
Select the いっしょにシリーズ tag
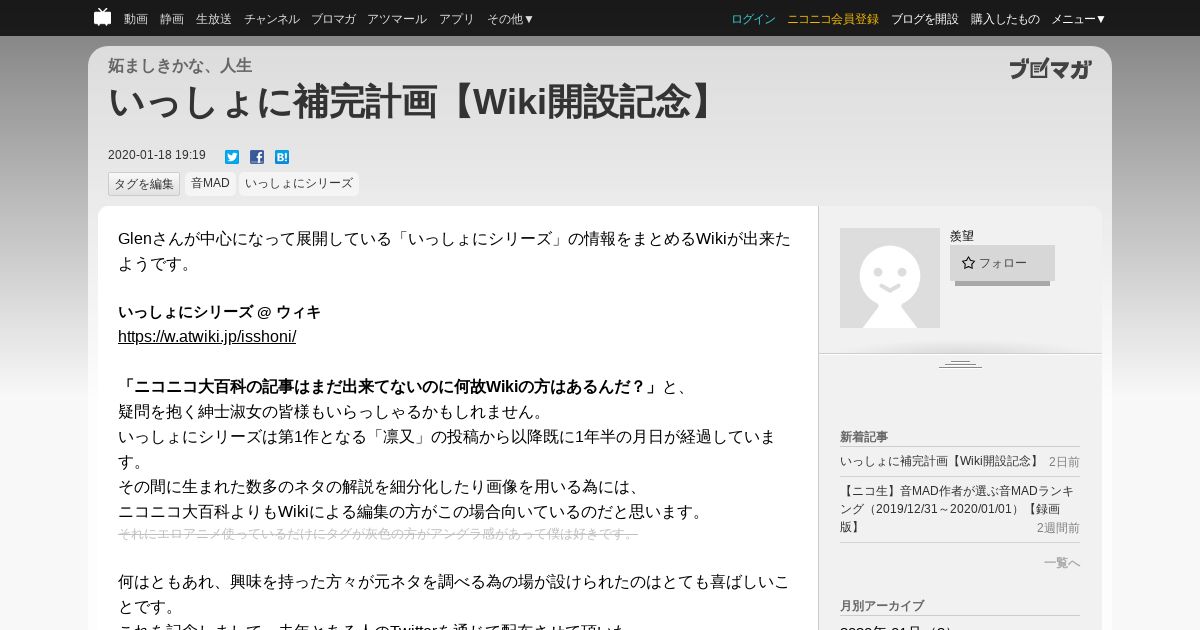click(x=299, y=184)
